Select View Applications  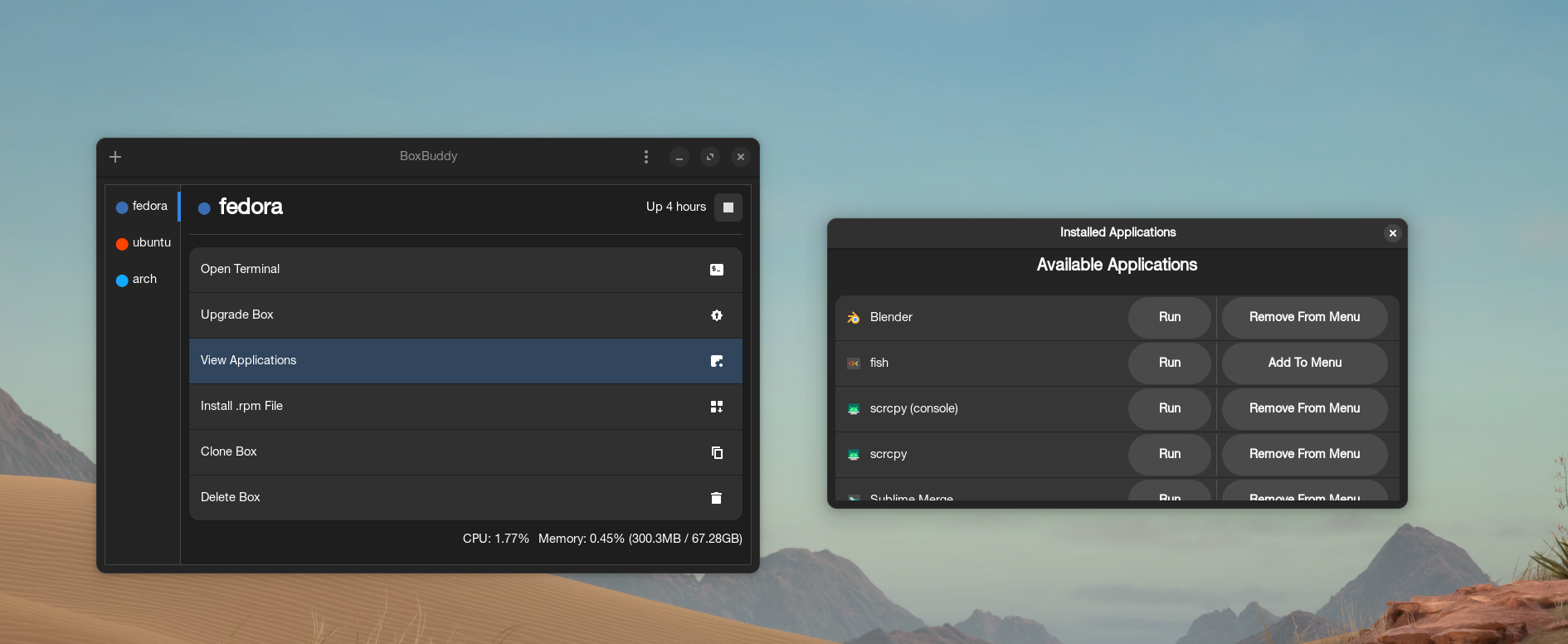coord(465,361)
